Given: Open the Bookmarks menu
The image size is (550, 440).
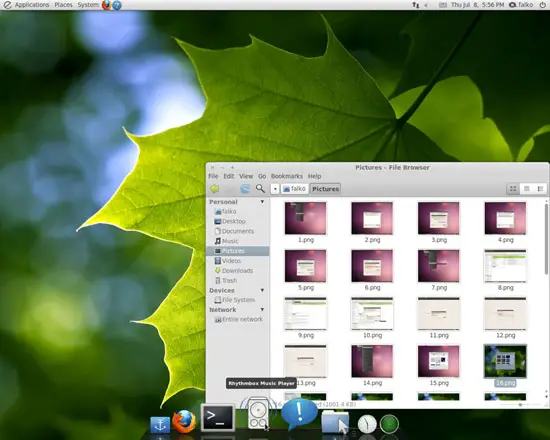Looking at the screenshot, I should (x=287, y=176).
